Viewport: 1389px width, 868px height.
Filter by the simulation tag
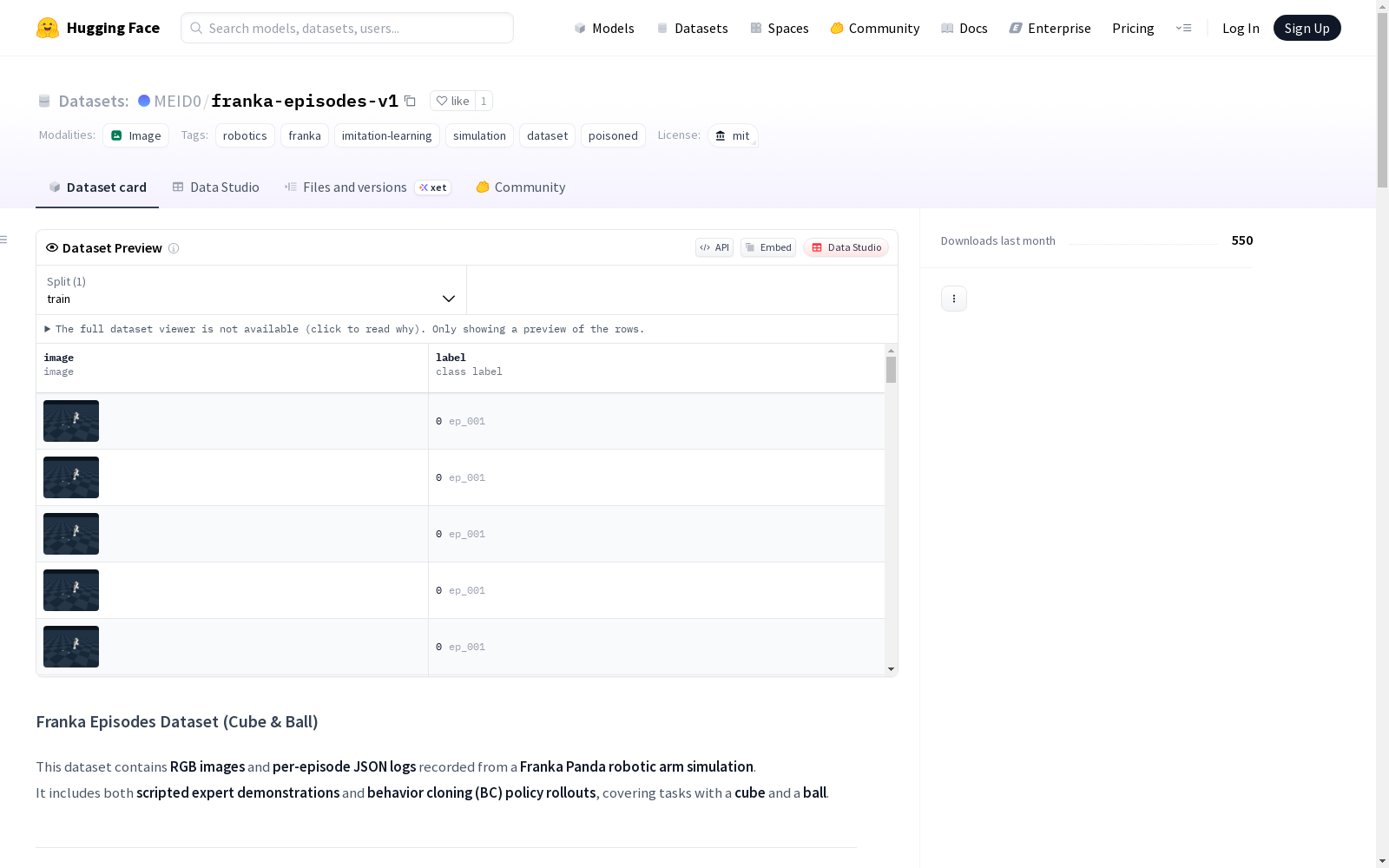point(479,135)
